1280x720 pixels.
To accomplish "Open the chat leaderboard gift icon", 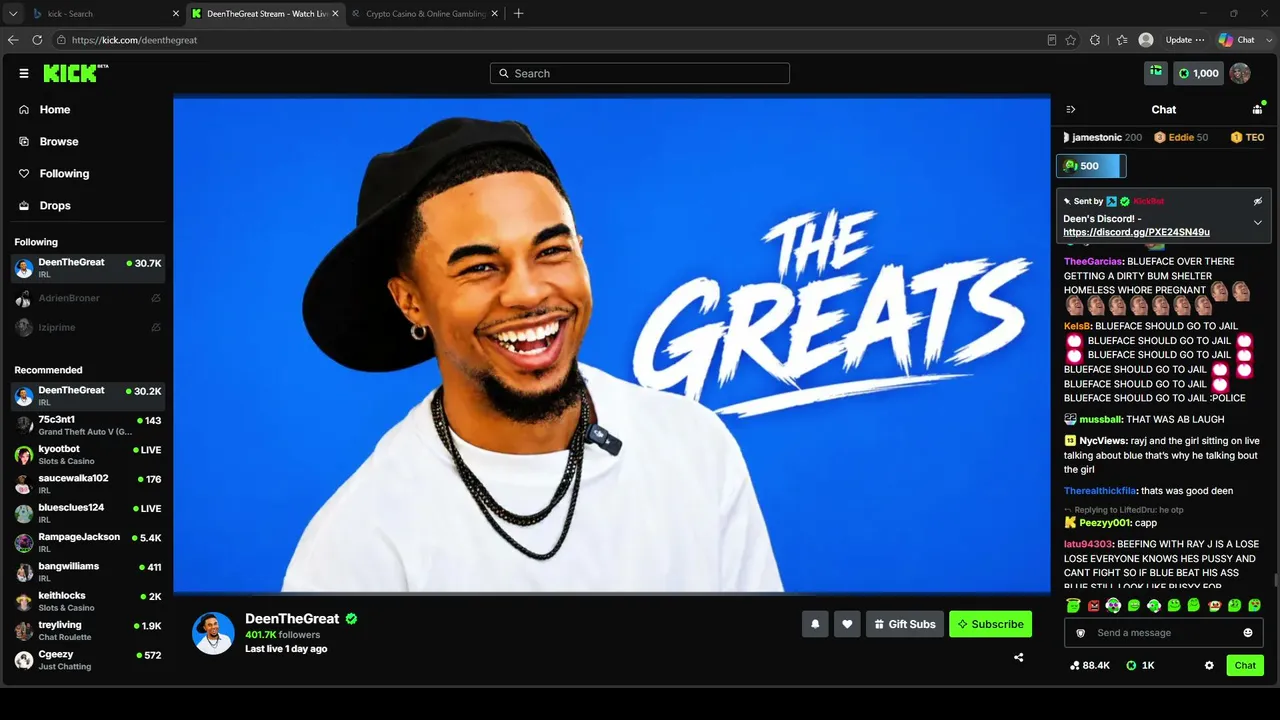I will coord(1257,110).
